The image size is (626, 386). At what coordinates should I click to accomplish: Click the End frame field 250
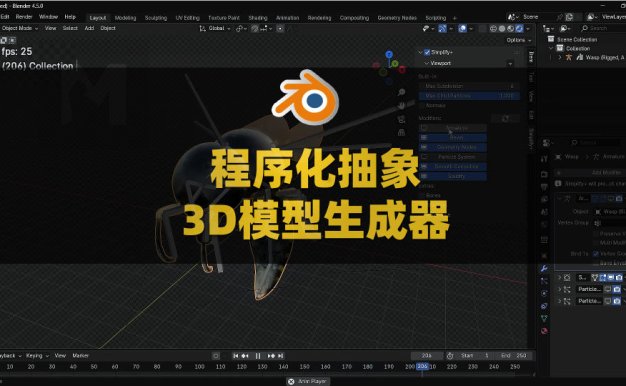pyautogui.click(x=514, y=356)
